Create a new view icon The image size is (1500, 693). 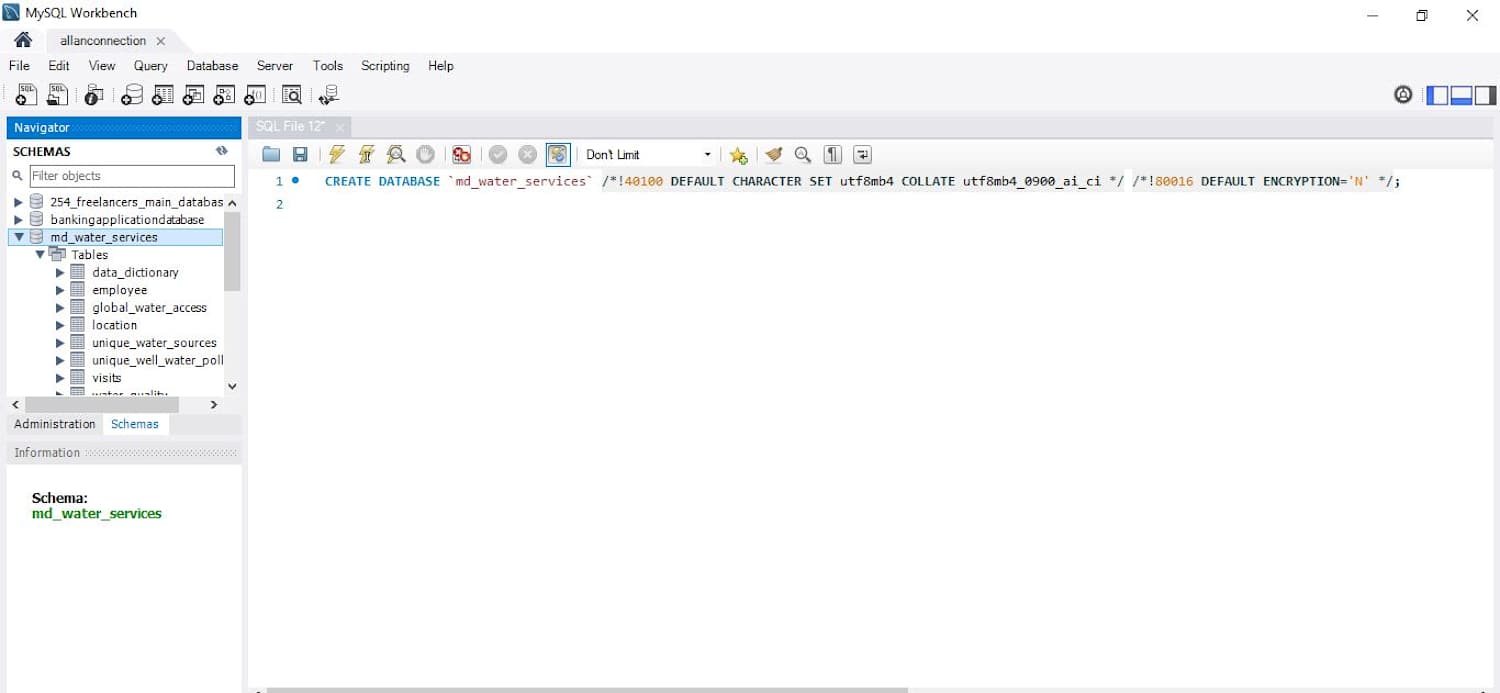point(194,95)
